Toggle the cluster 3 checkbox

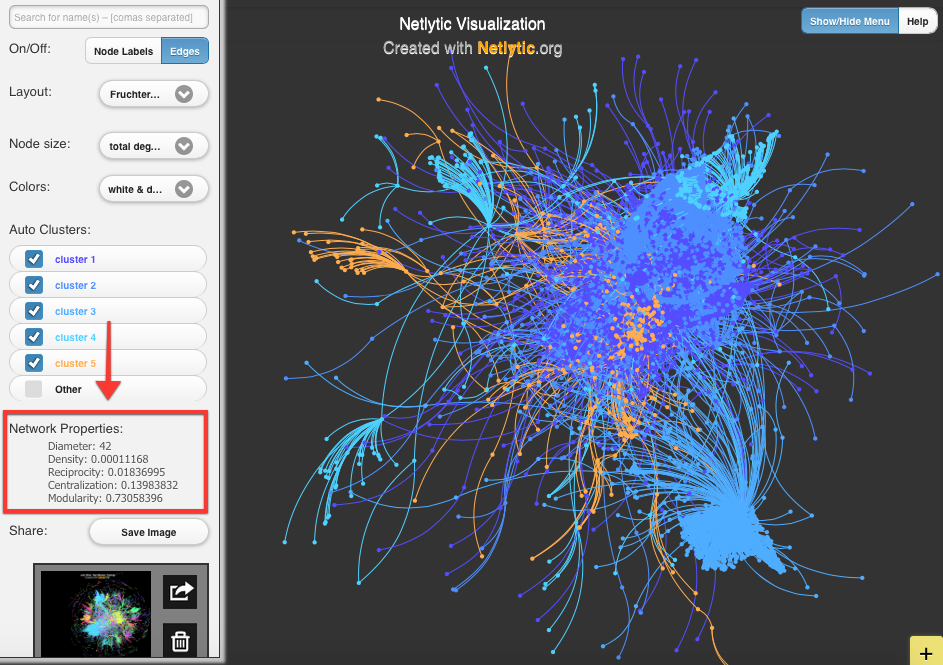[x=34, y=311]
